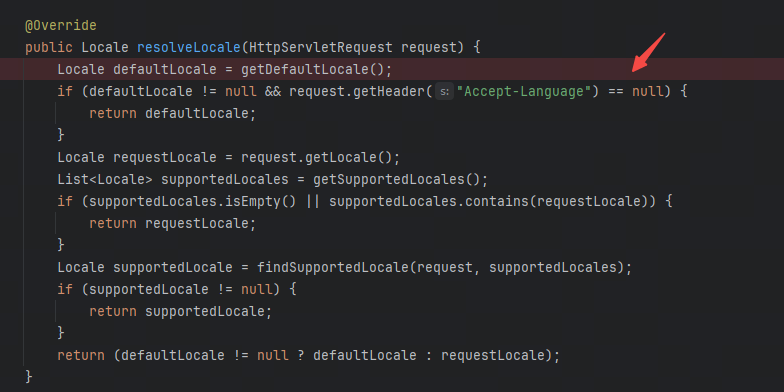Click request.getHeader in the if condition
784x392 pixels.
point(356,92)
